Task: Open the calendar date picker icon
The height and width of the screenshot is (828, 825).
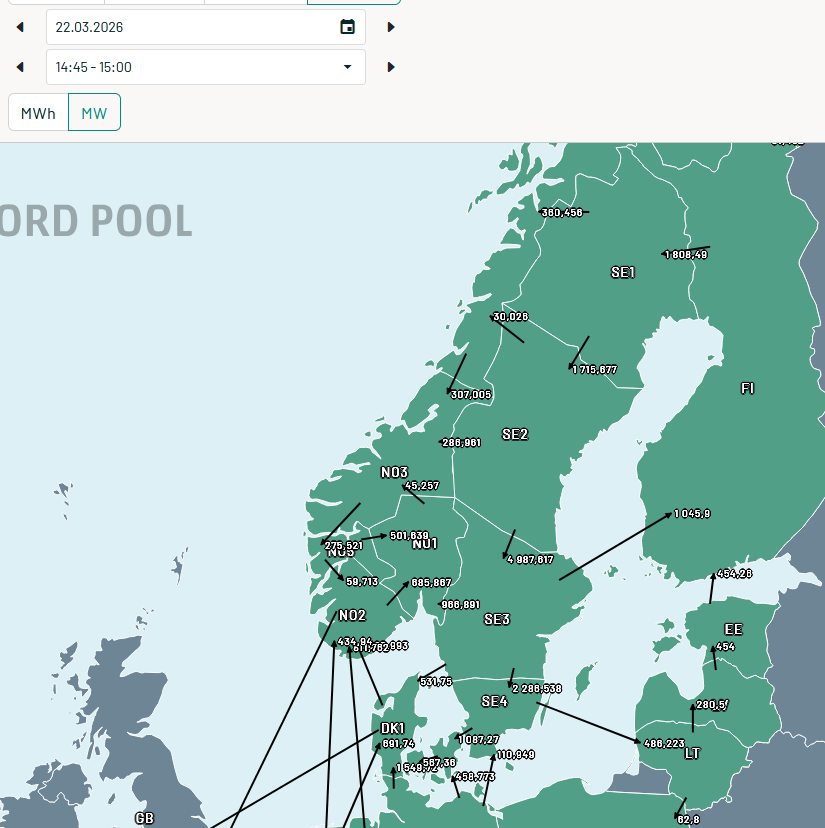Action: [x=347, y=27]
